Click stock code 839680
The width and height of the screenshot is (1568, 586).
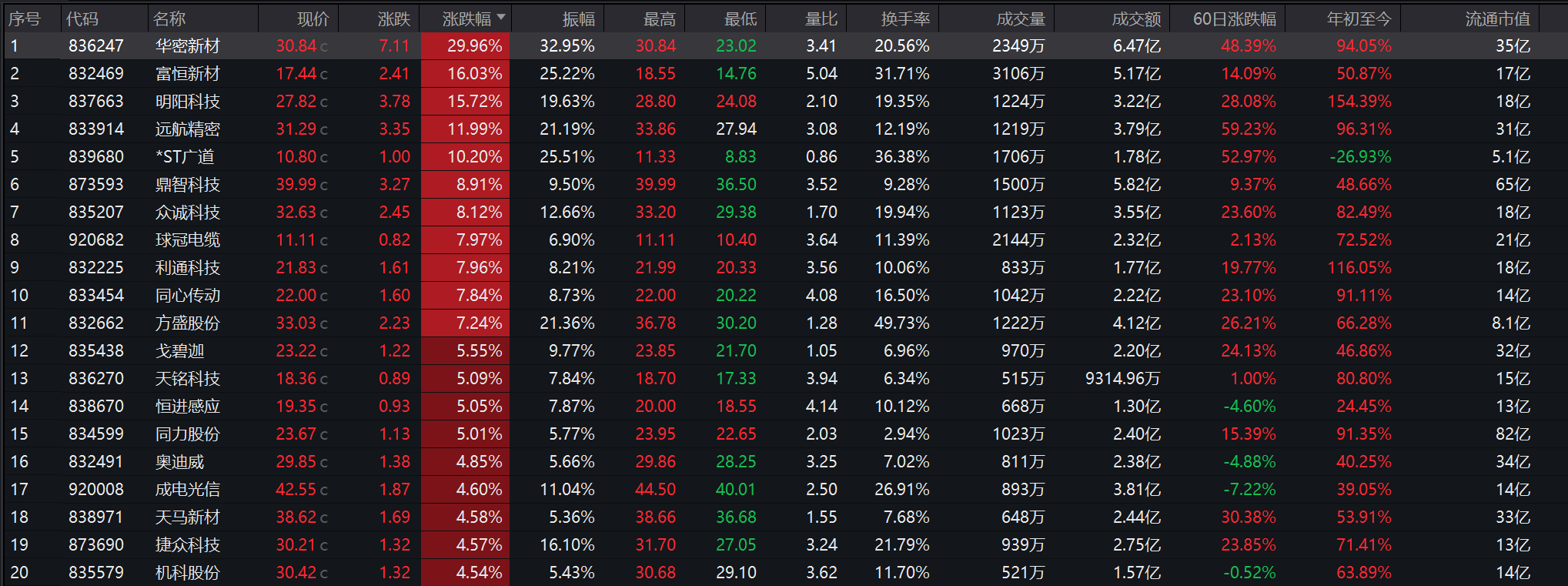click(96, 157)
